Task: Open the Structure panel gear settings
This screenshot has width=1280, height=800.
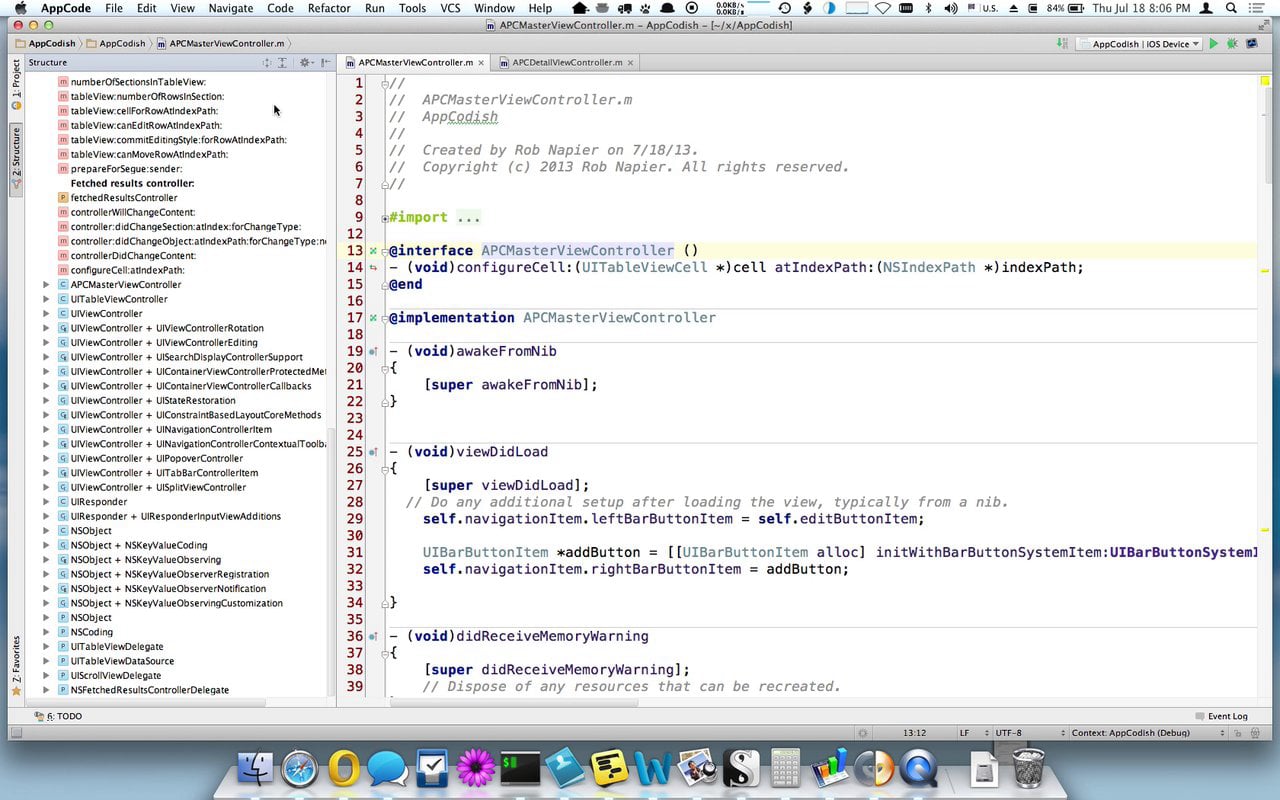Action: pos(306,63)
